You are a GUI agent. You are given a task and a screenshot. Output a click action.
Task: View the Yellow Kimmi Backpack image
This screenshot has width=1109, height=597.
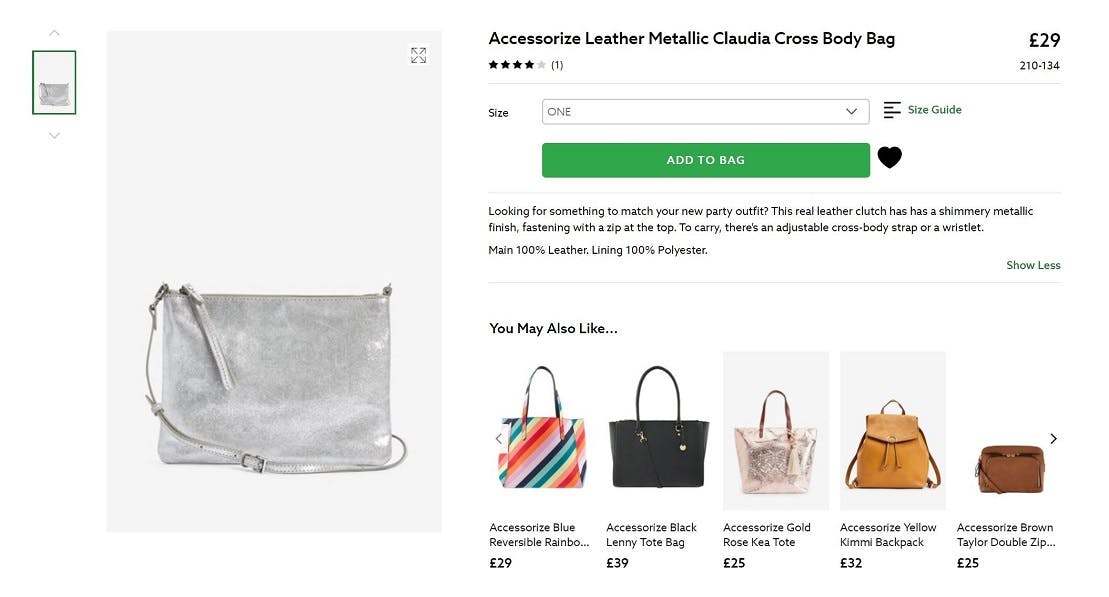pos(892,430)
